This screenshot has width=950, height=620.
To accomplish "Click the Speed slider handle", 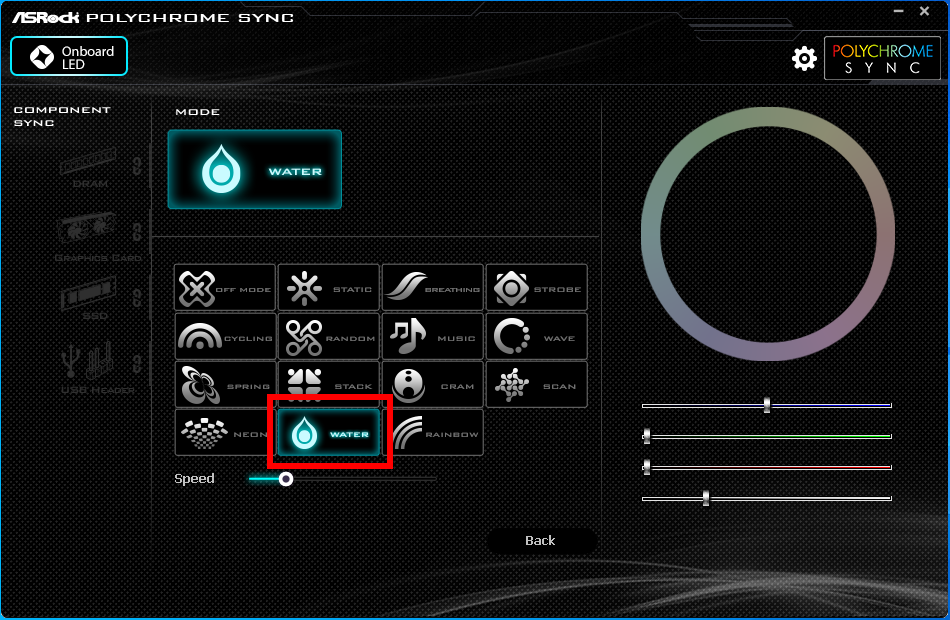I will 286,479.
